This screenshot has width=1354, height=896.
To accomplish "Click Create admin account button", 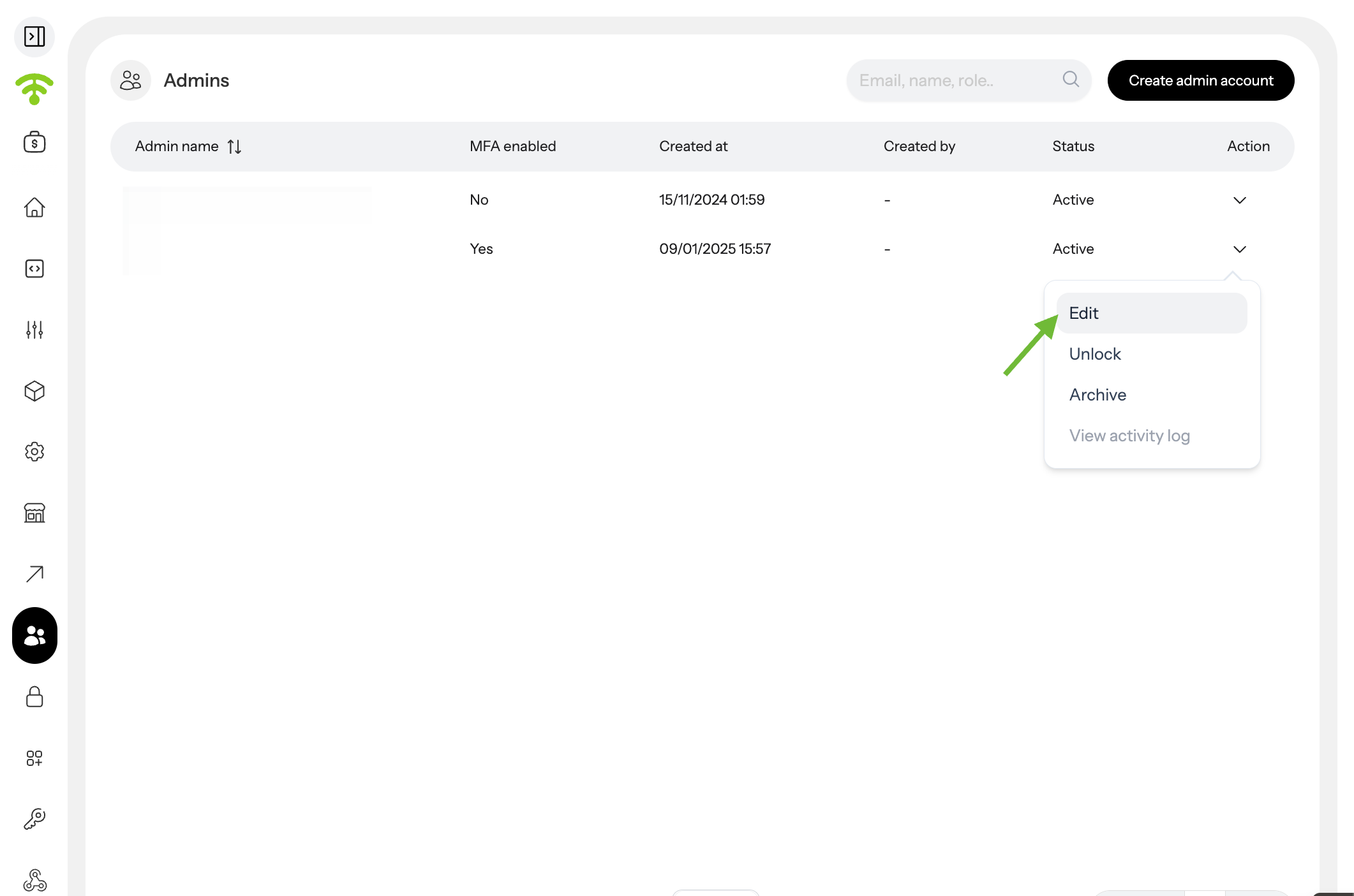I will pyautogui.click(x=1200, y=80).
